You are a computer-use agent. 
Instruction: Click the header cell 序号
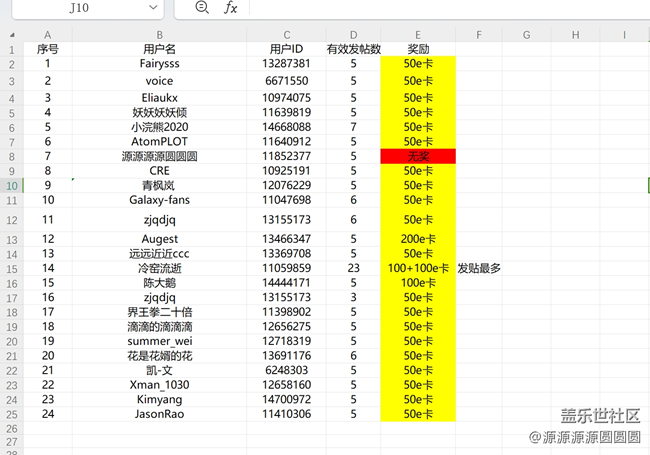[48, 49]
